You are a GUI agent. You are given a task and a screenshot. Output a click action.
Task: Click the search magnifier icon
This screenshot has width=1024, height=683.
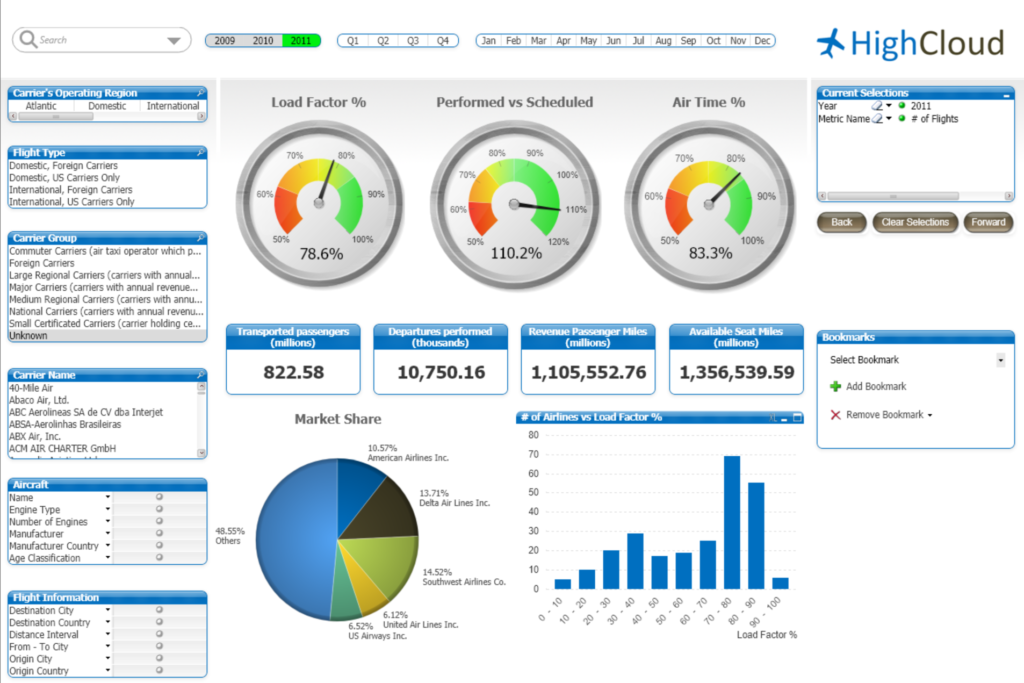point(28,40)
